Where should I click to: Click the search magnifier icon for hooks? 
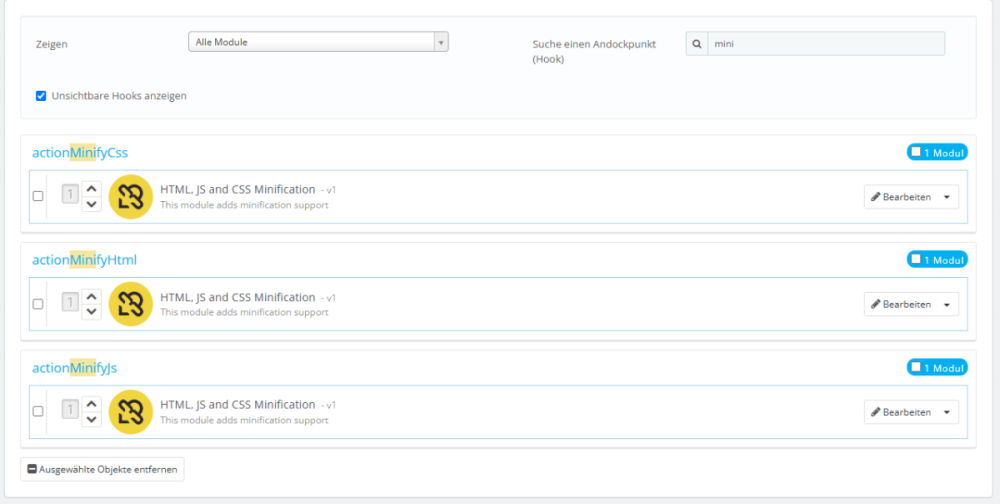[x=697, y=43]
